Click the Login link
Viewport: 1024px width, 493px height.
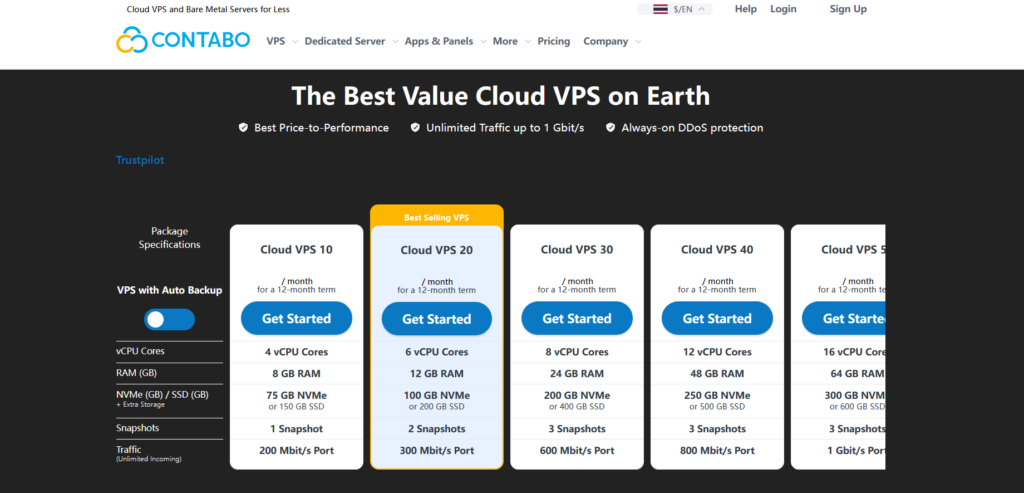(x=783, y=9)
